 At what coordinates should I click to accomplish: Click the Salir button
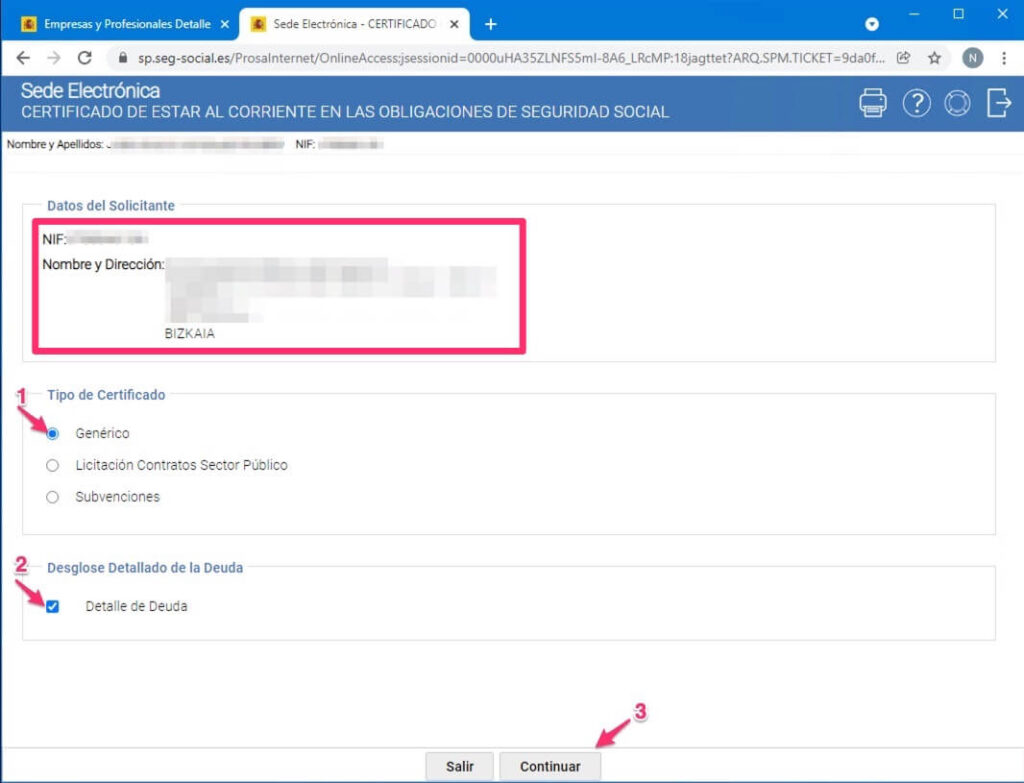(459, 767)
